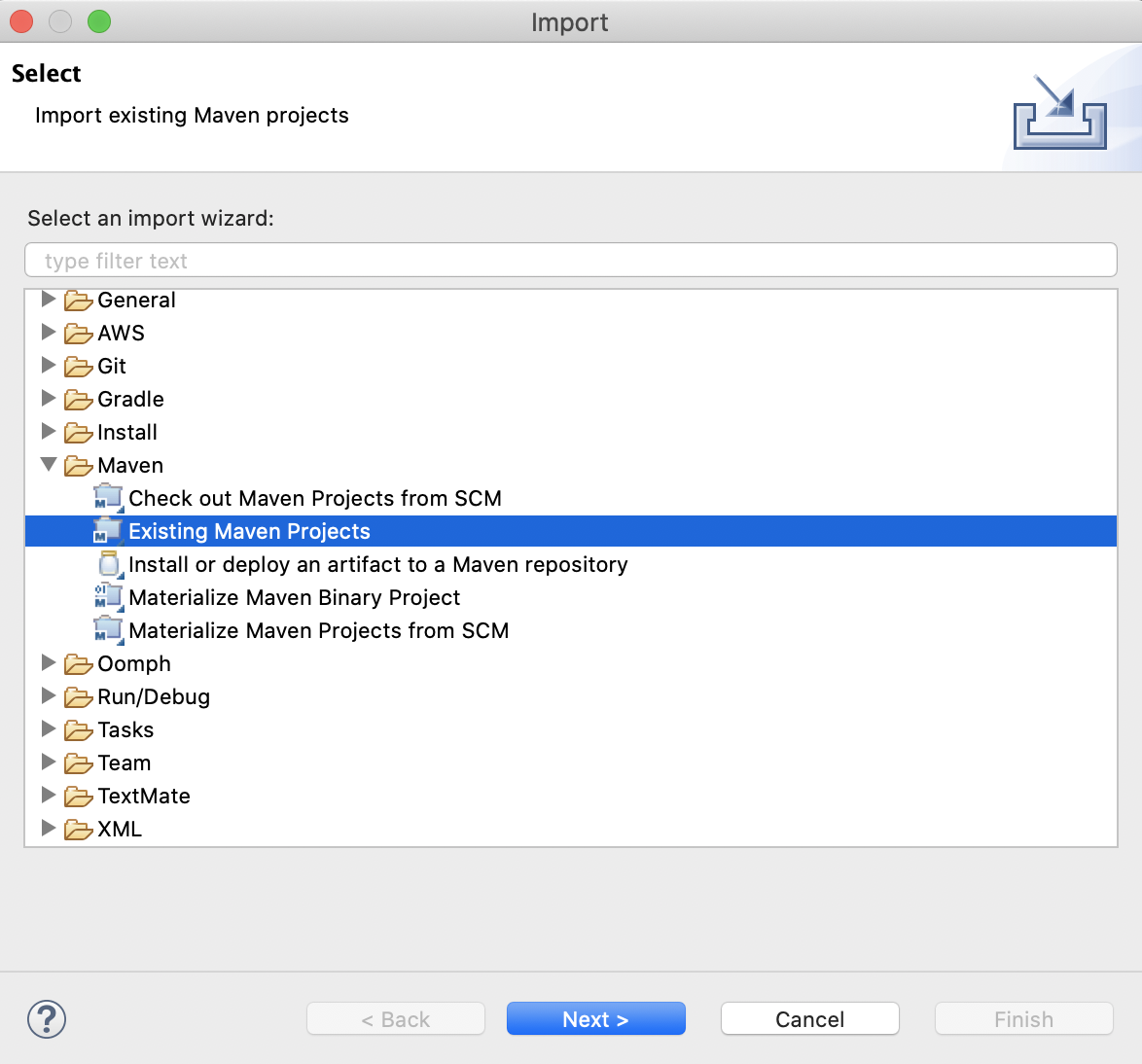Click the XML folder icon
The height and width of the screenshot is (1064, 1142).
pyautogui.click(x=78, y=830)
